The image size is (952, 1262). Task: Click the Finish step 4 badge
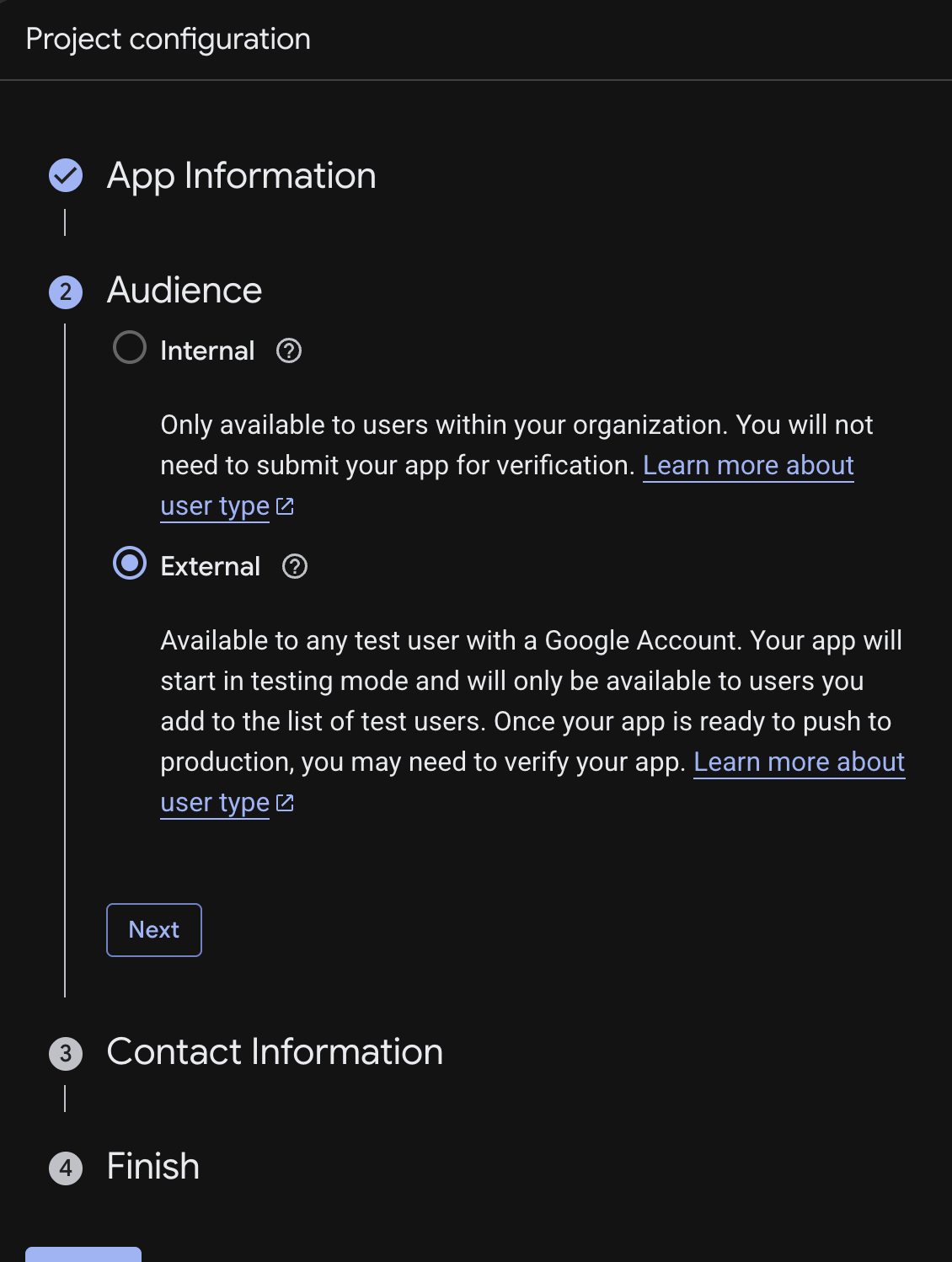pos(66,1168)
